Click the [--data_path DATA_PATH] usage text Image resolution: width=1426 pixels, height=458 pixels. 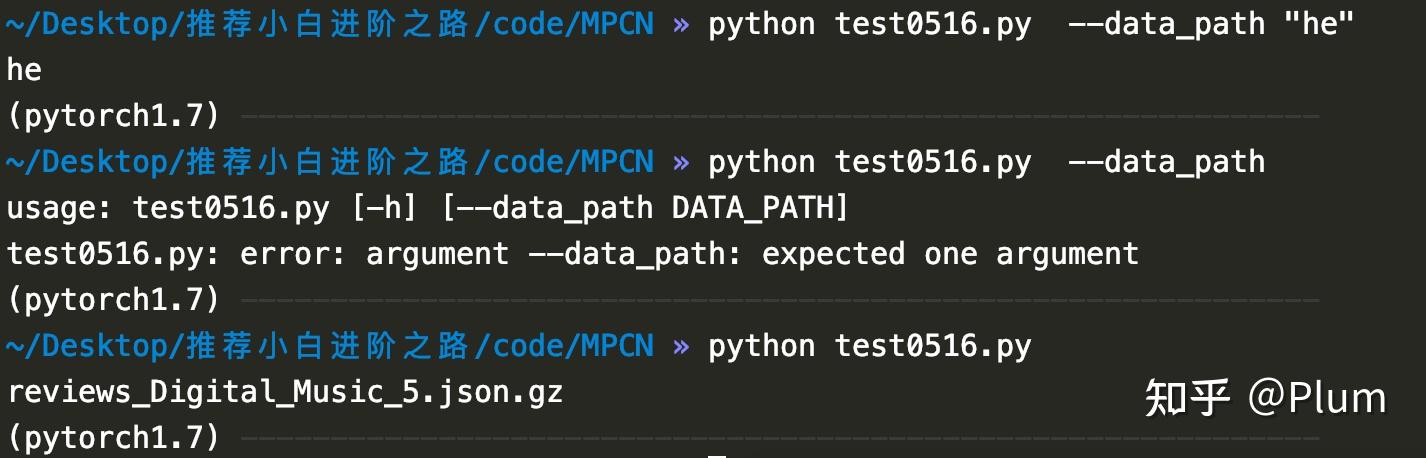coord(644,208)
